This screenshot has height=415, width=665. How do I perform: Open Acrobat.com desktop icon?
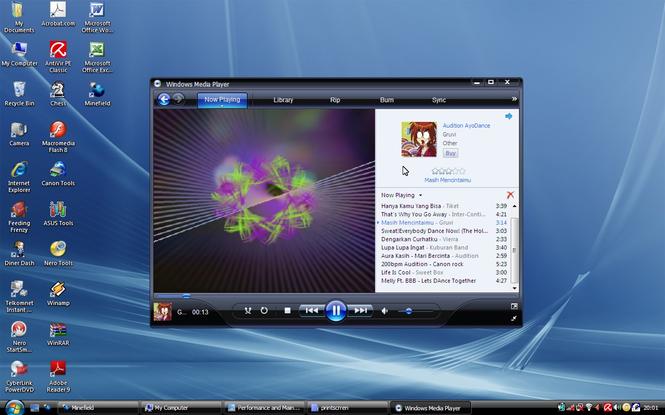[x=58, y=14]
